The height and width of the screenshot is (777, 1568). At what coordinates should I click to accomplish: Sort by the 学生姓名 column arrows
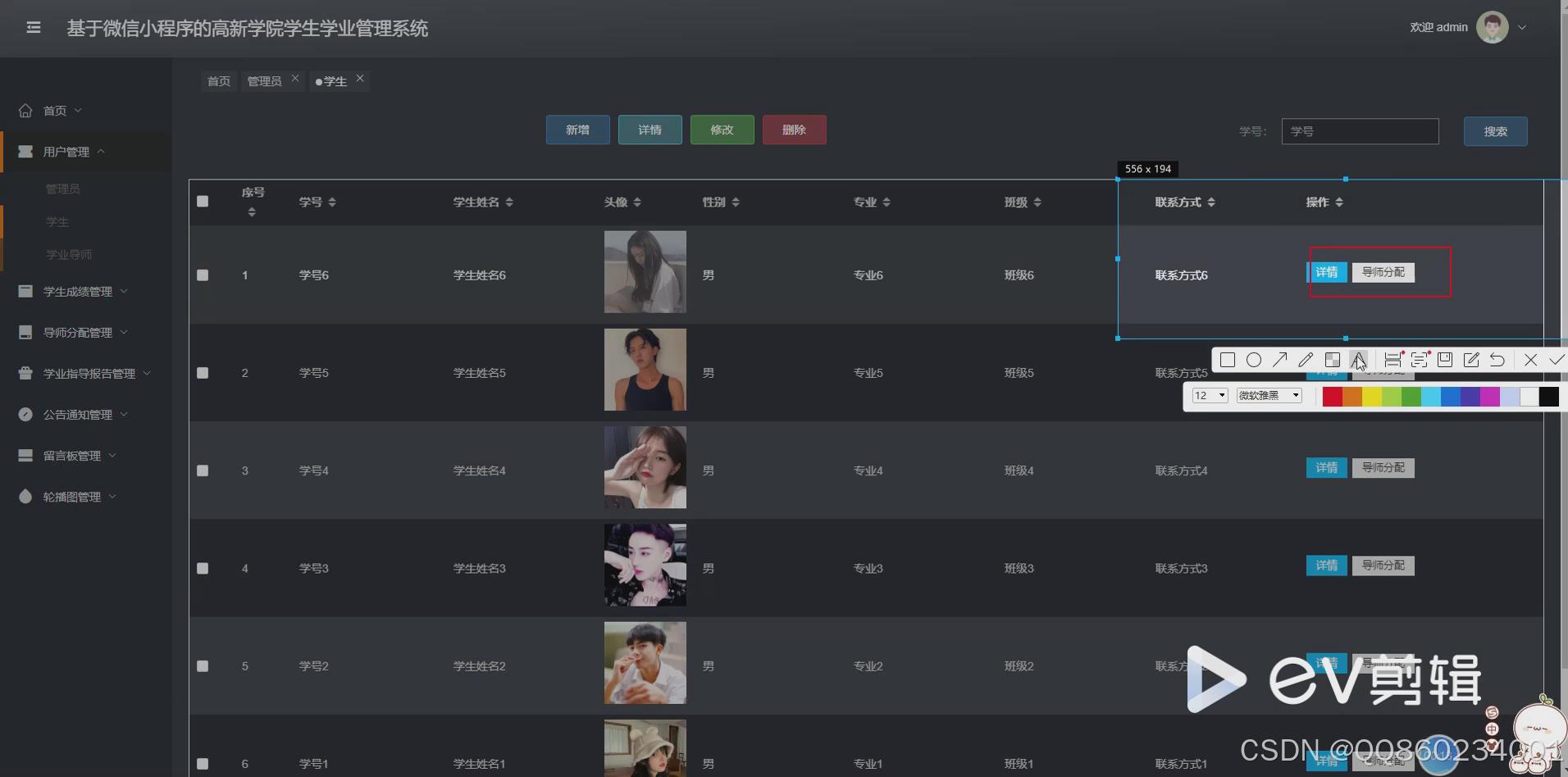(x=509, y=202)
